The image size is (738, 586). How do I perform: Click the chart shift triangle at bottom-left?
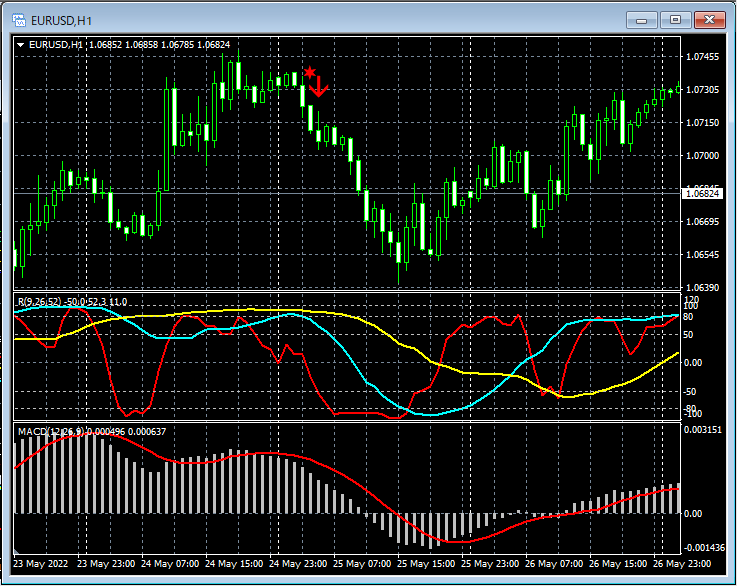point(18,550)
